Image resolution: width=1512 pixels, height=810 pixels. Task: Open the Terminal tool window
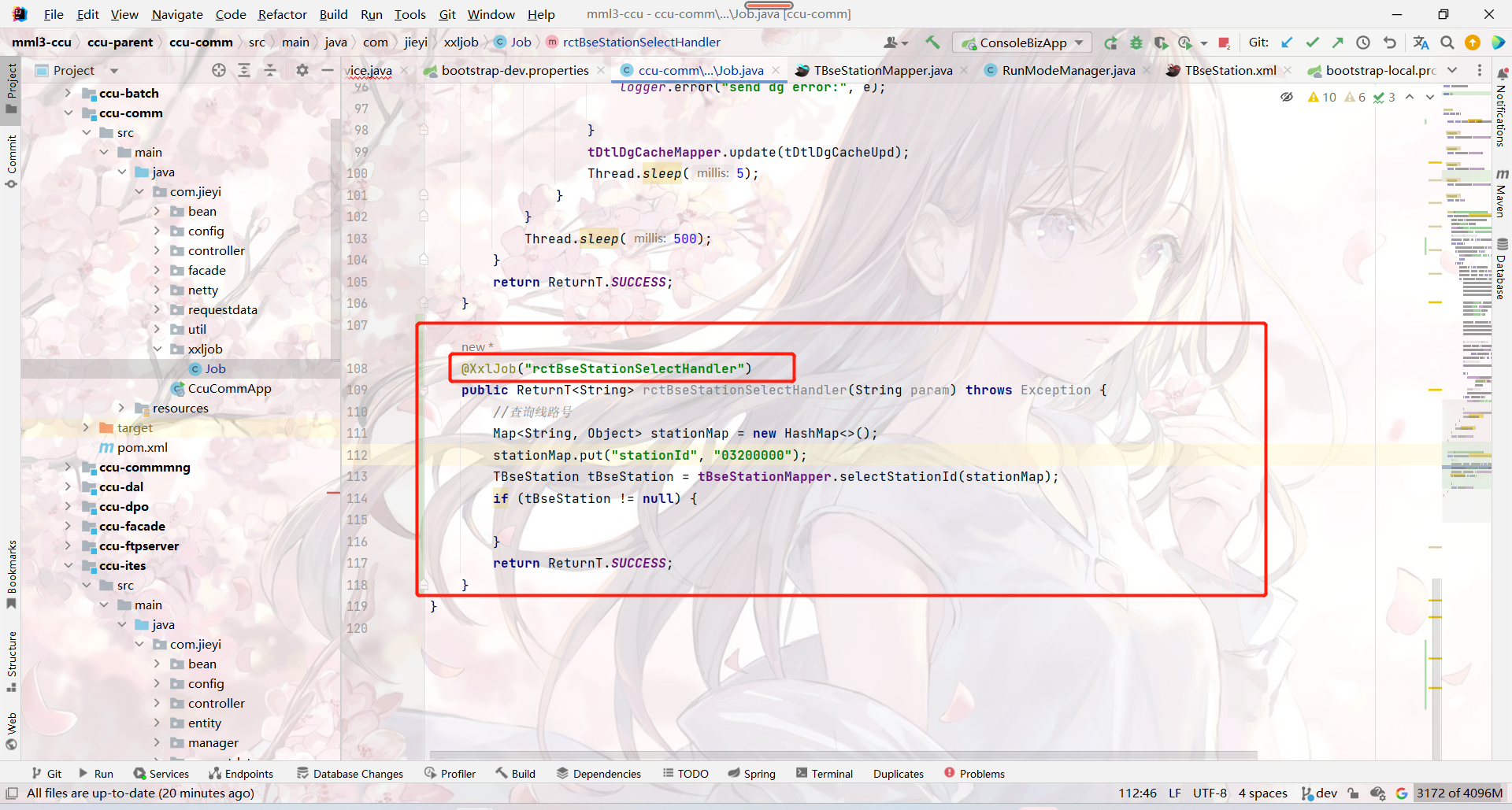tap(824, 774)
